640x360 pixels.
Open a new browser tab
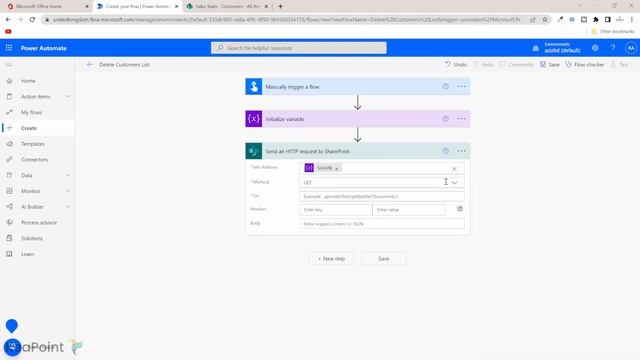280,7
